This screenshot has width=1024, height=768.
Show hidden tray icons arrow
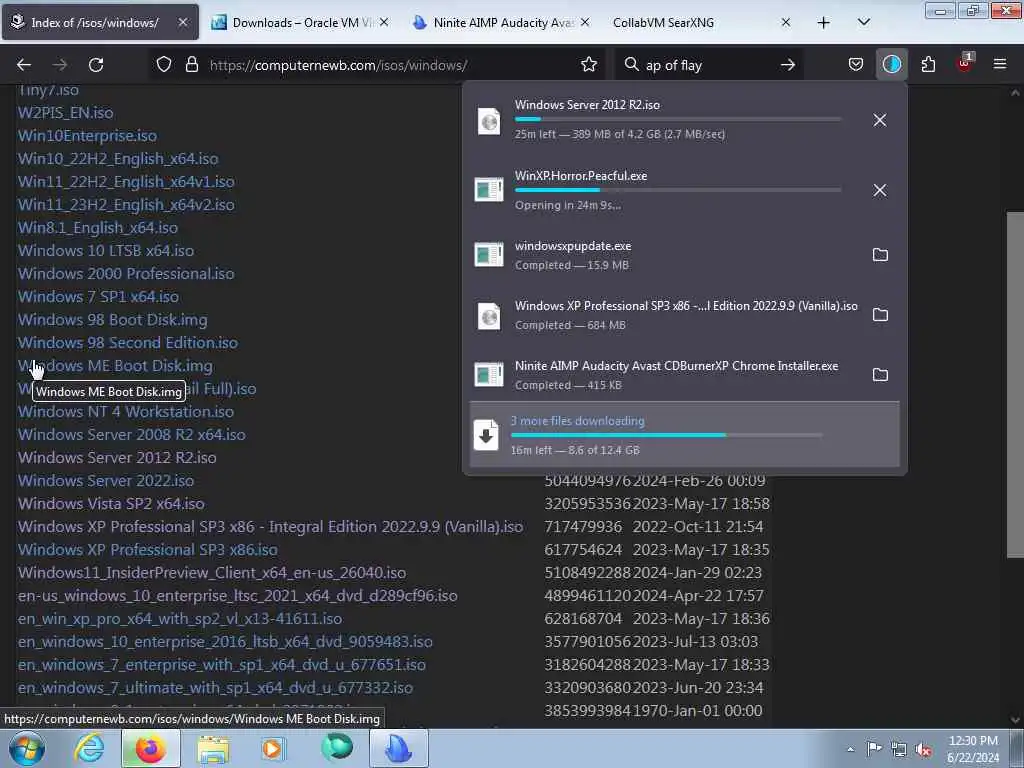[850, 750]
